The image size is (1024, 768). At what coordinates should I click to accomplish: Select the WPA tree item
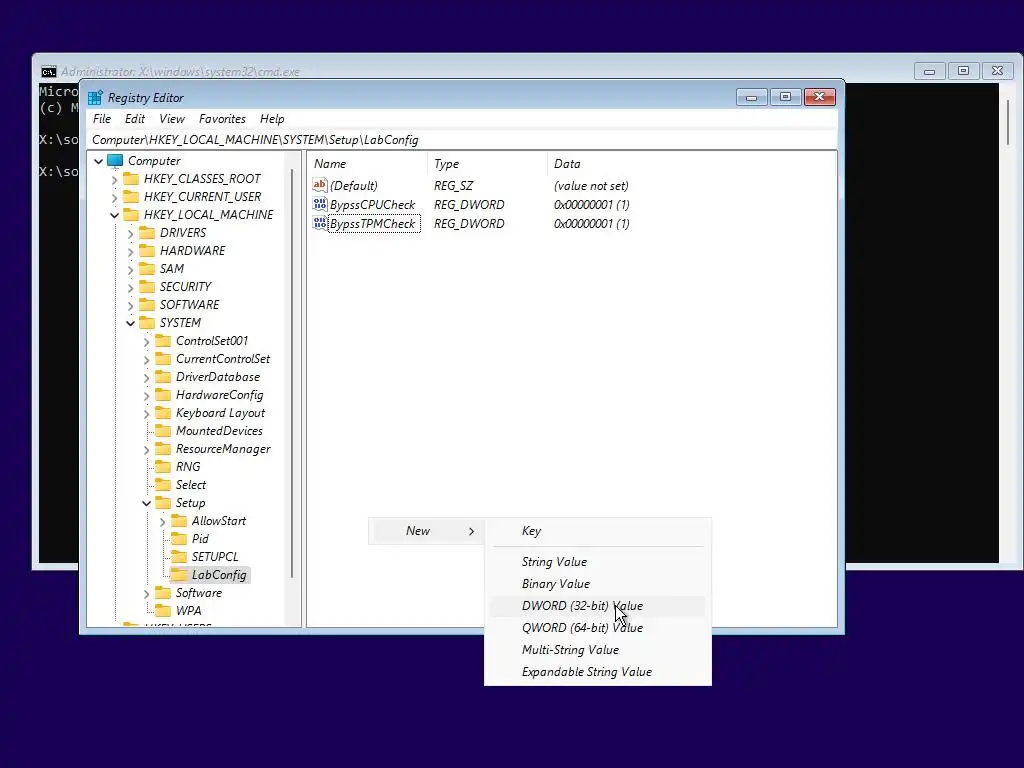pos(188,611)
